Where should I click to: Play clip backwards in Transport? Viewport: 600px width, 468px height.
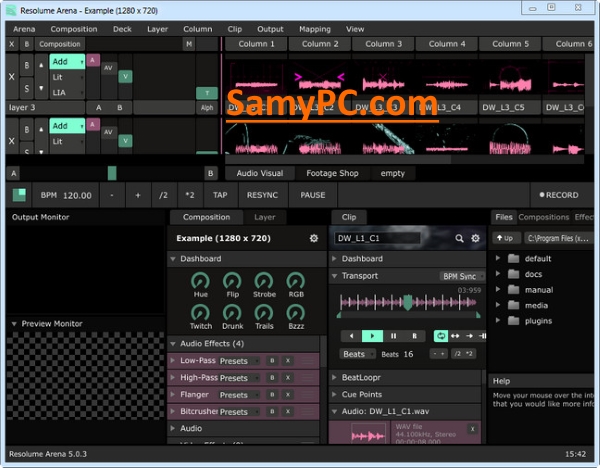[x=351, y=336]
